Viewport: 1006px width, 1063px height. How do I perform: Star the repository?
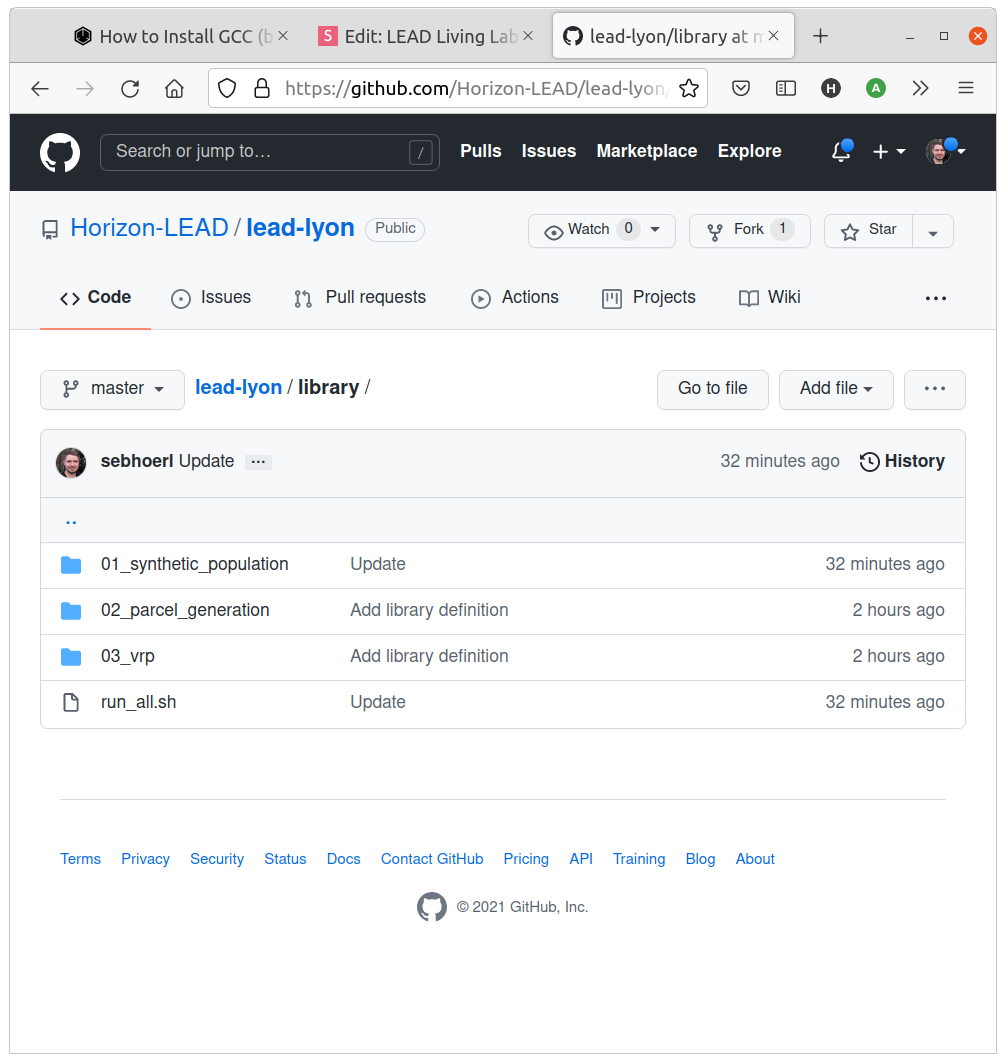click(868, 230)
